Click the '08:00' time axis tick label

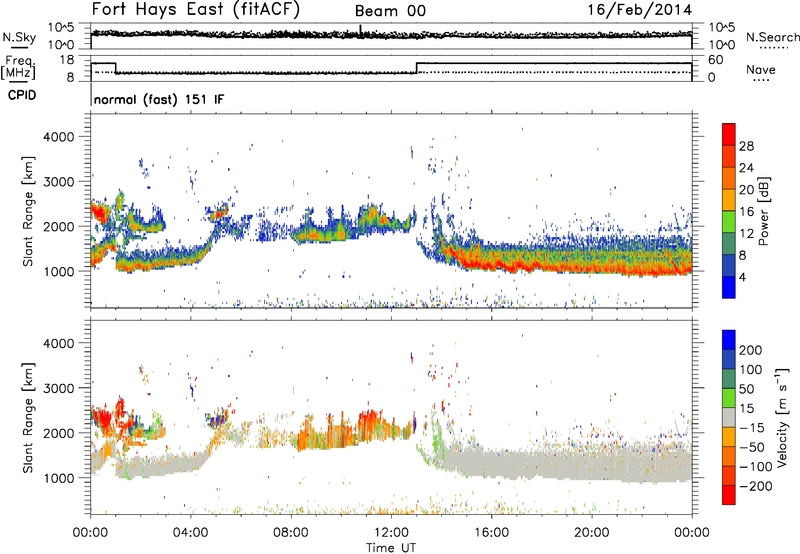(x=291, y=533)
